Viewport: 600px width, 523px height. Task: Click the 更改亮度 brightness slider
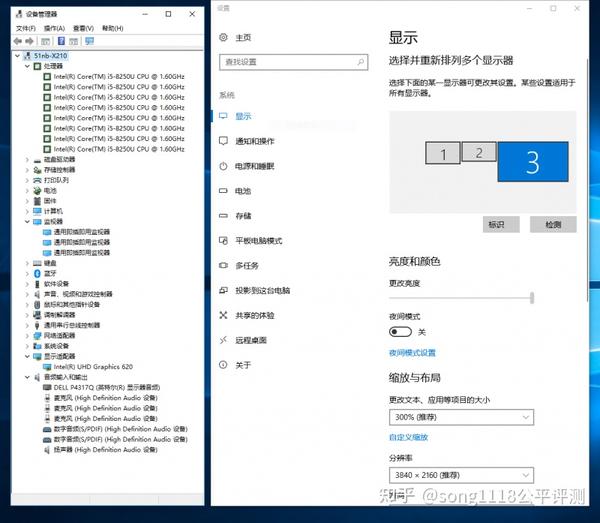[x=461, y=298]
